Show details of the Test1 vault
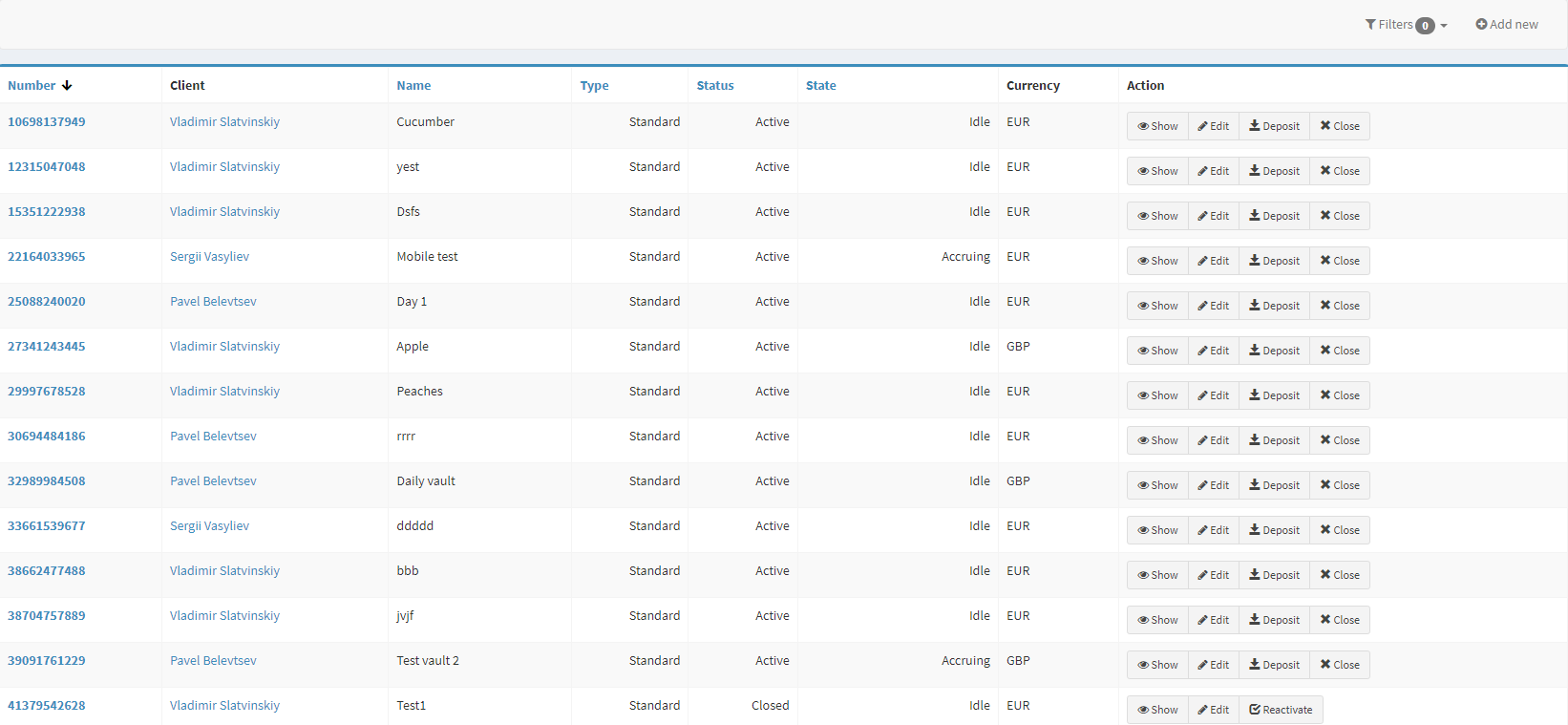The image size is (1568, 725). click(1157, 710)
